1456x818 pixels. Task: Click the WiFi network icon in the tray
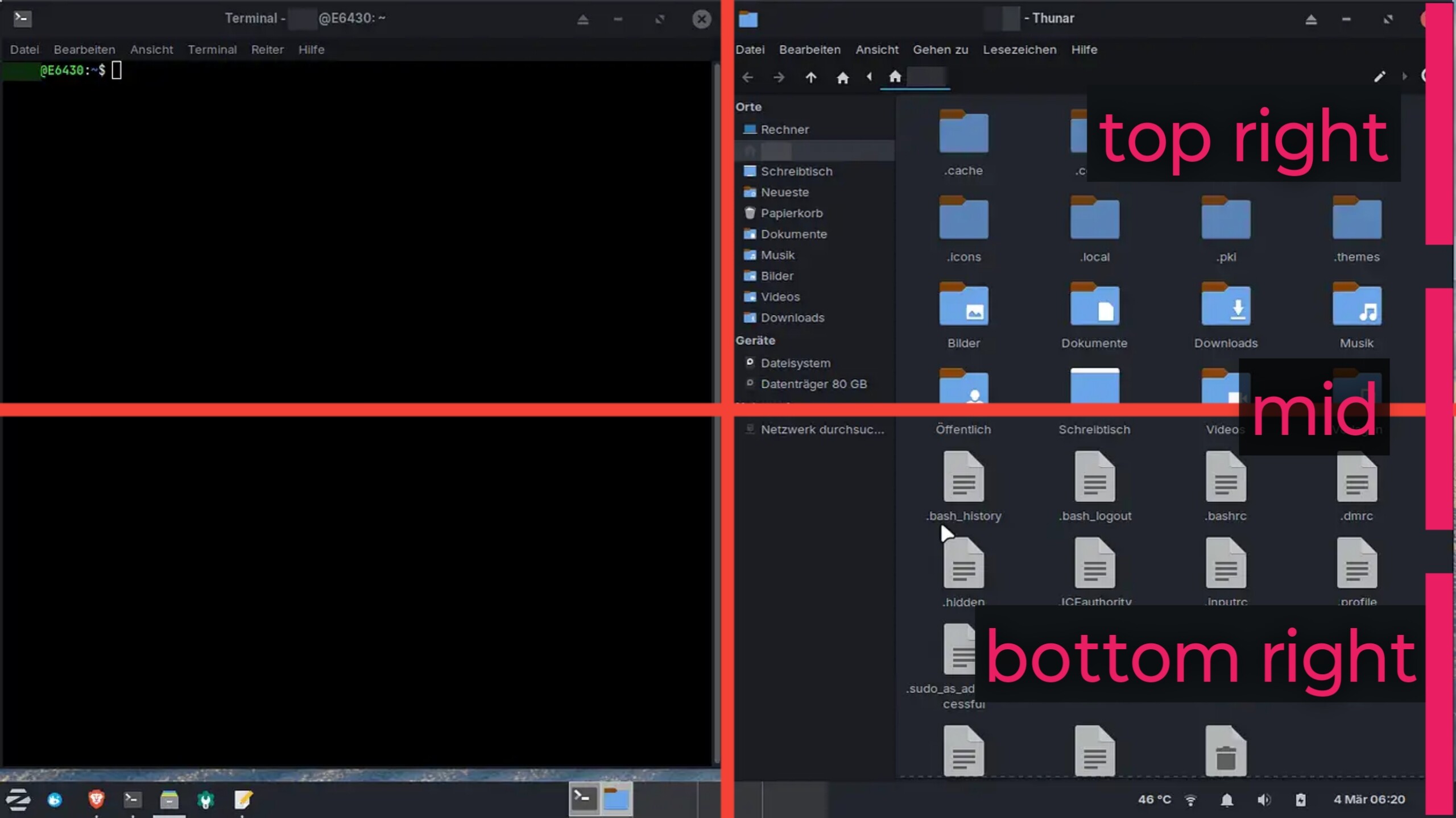1190,800
